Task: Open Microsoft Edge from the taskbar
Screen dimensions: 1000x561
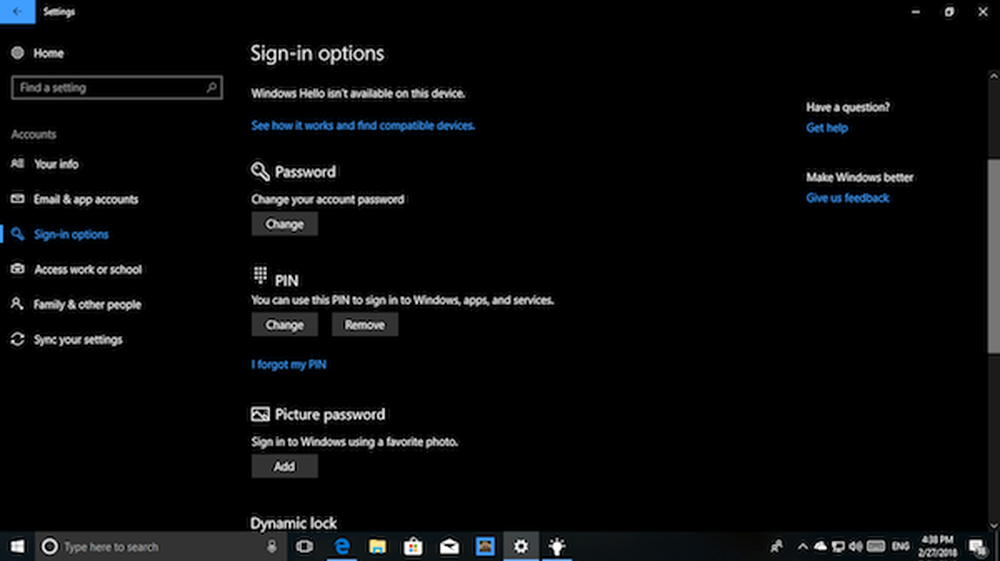Action: 340,546
